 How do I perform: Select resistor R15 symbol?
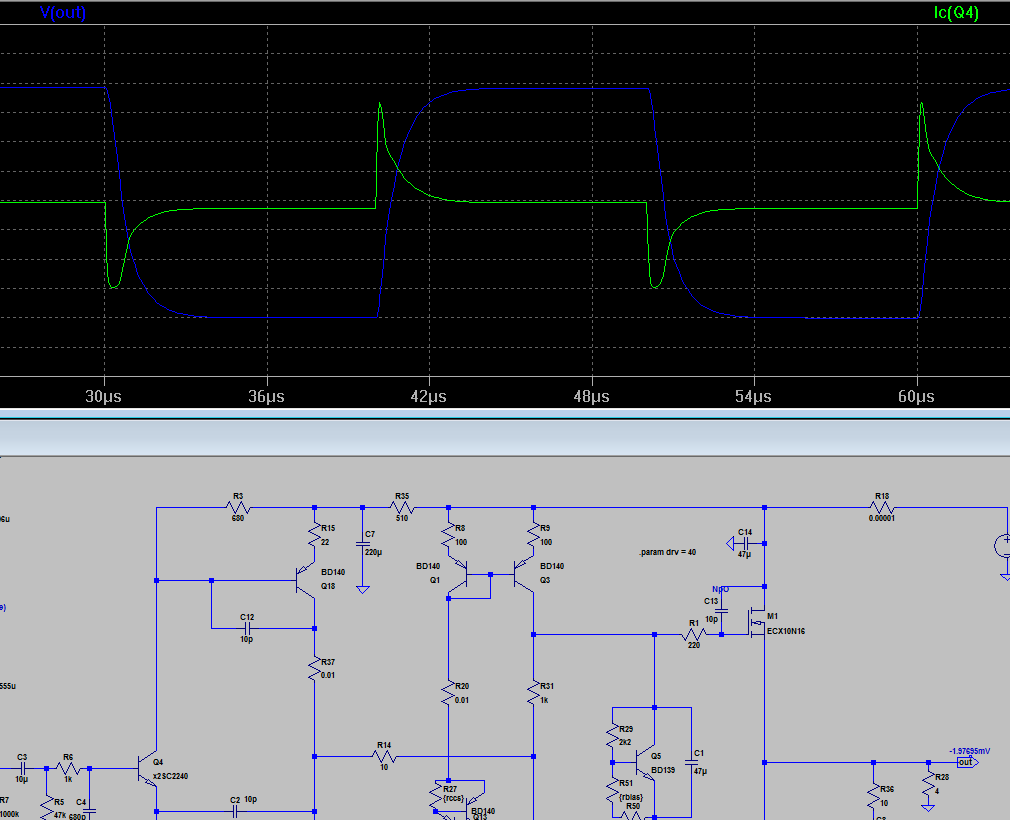coord(314,535)
